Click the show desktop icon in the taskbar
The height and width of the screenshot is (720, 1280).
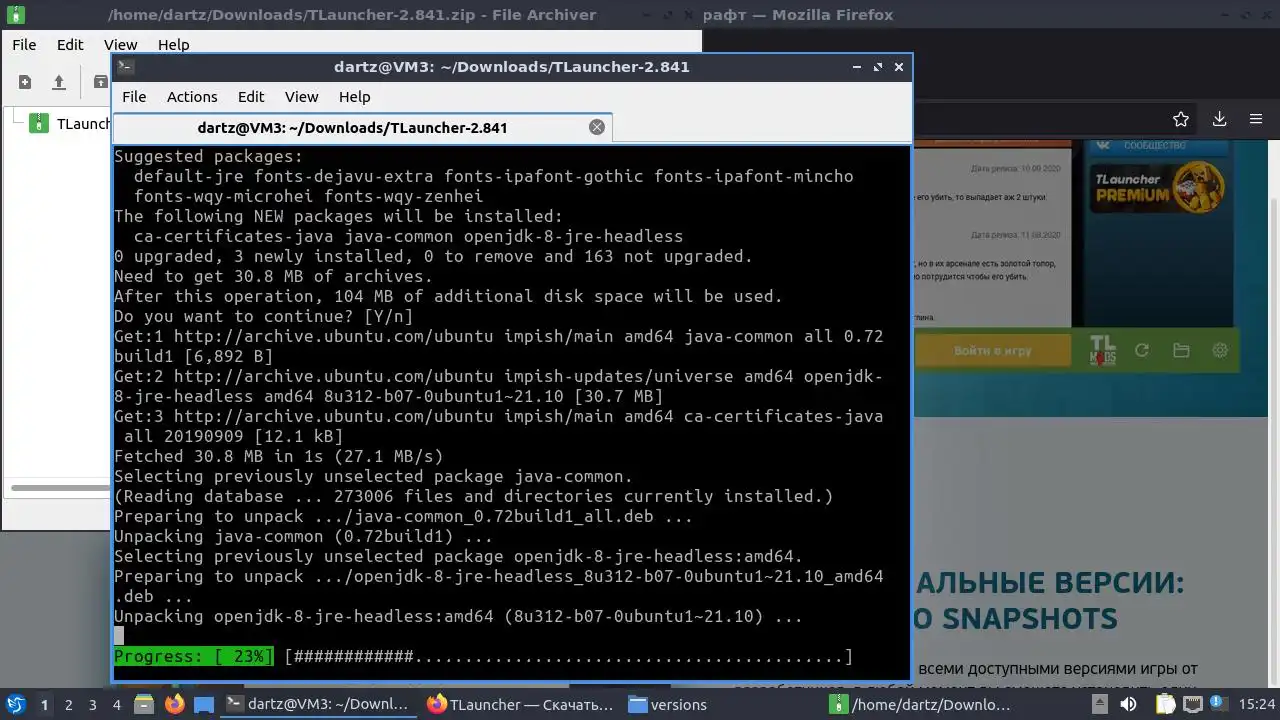(203, 705)
